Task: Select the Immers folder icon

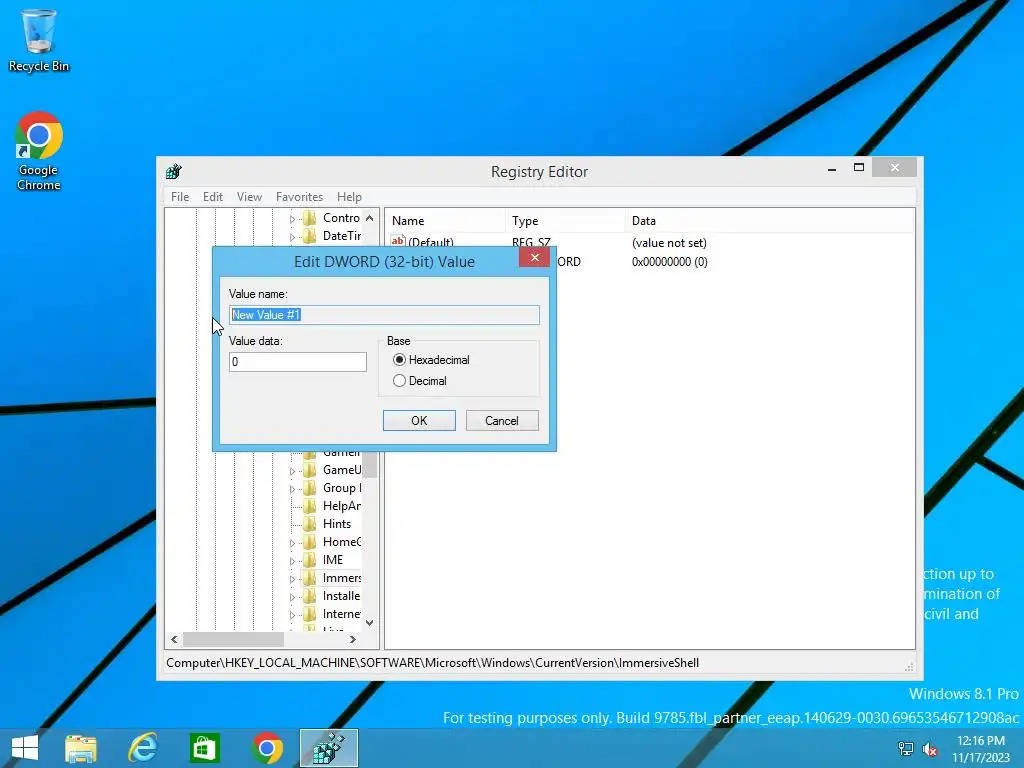Action: (310, 579)
